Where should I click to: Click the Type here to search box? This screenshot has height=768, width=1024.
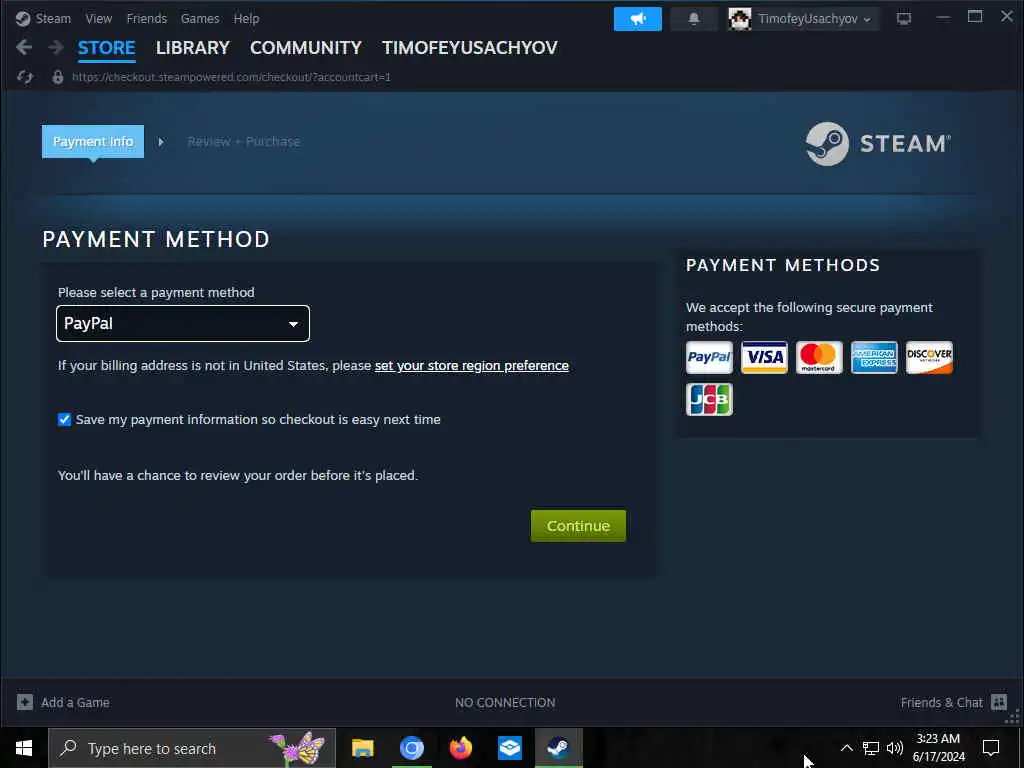[192, 748]
